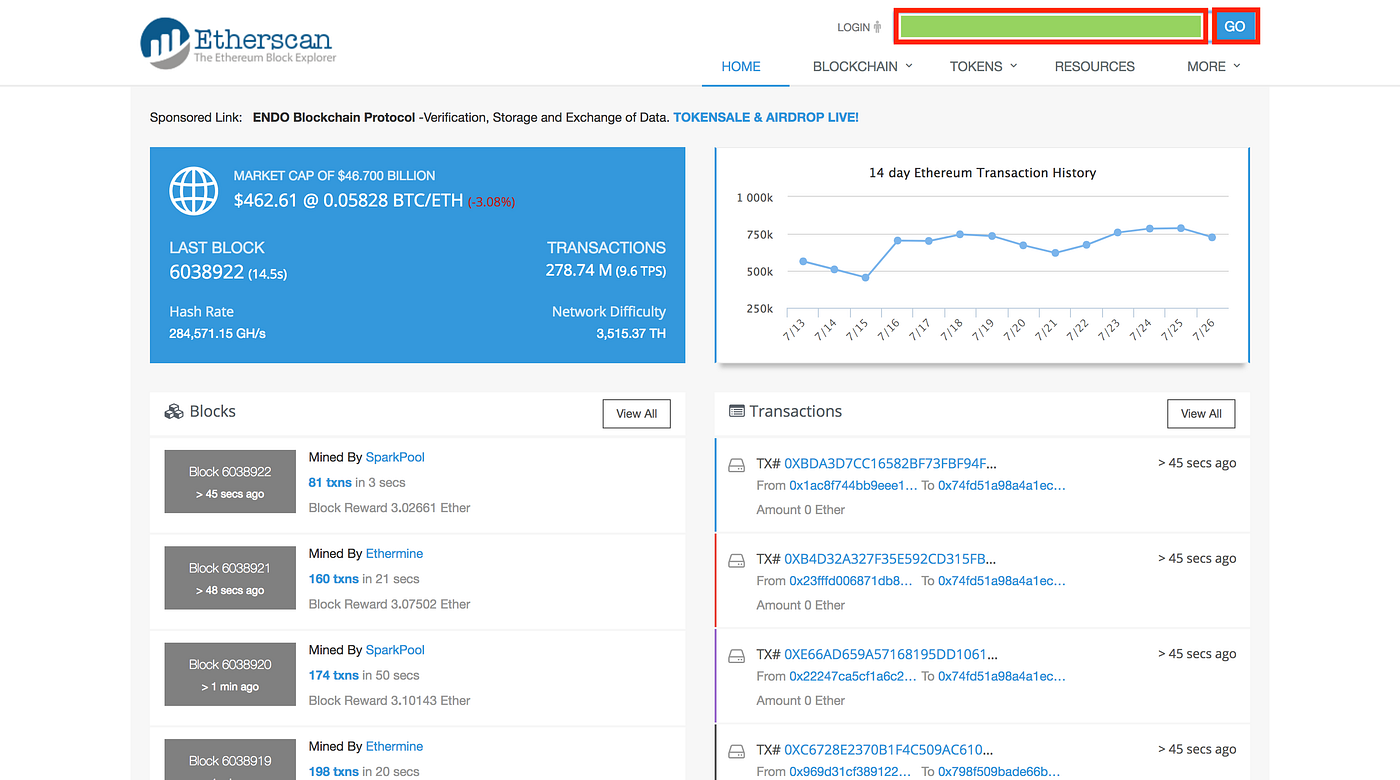The image size is (1400, 780).
Task: Click Block Reward 3.02661 Ether text
Action: coord(389,507)
